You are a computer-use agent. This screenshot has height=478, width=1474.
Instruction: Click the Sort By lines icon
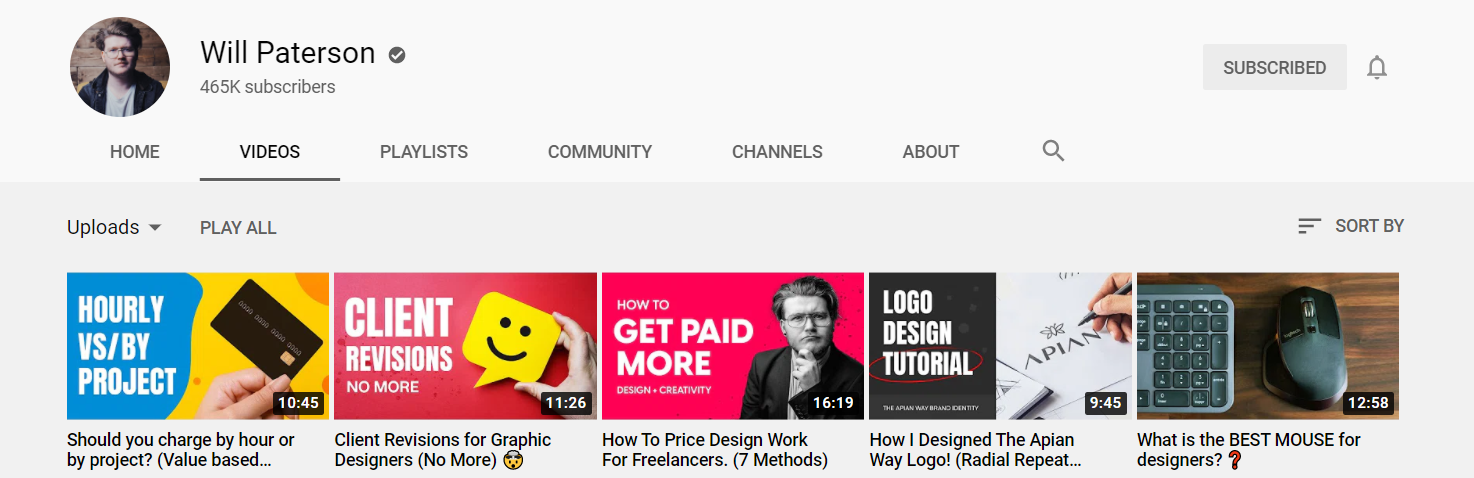1309,226
